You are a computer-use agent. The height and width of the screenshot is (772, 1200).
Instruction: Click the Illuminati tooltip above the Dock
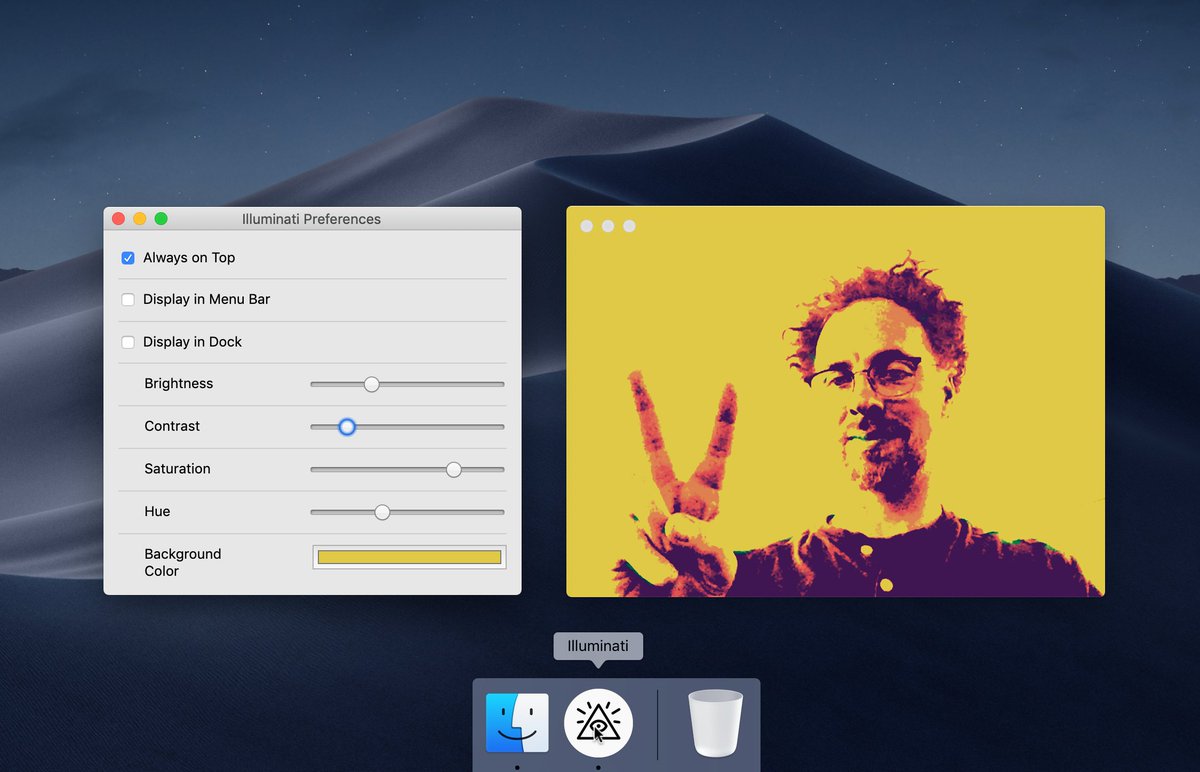(598, 646)
